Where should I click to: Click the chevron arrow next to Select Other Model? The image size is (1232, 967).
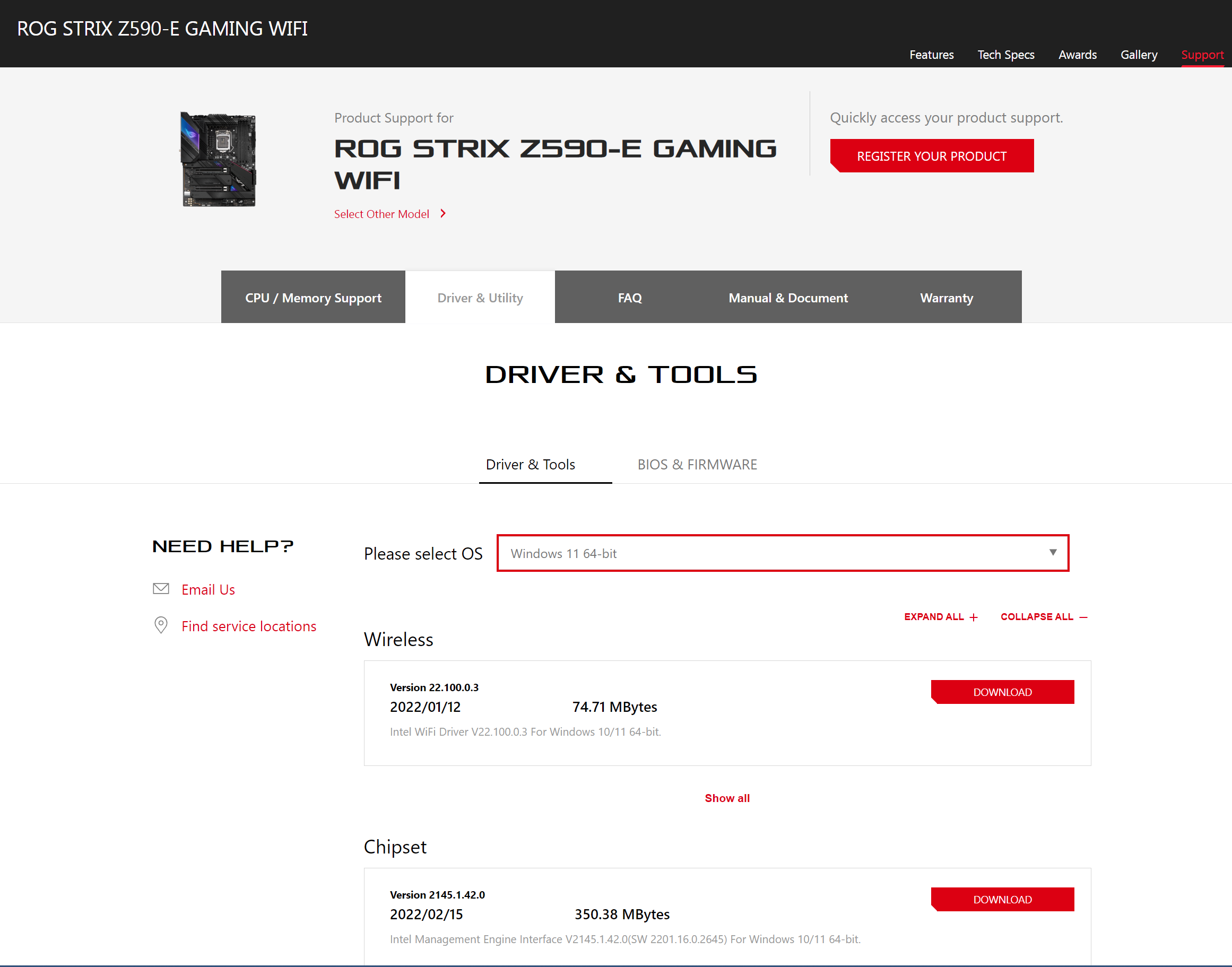click(444, 213)
